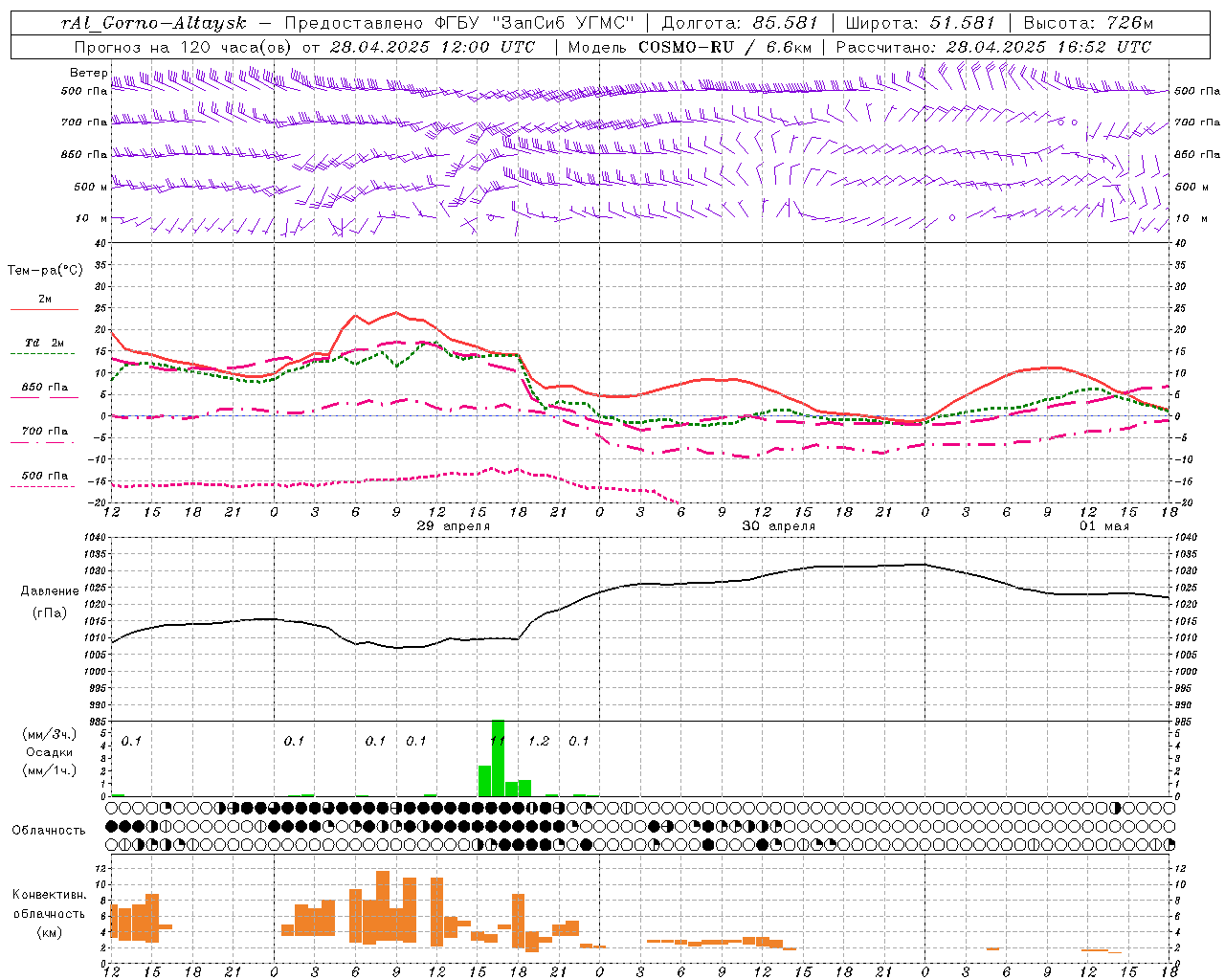This screenshot has height=980, width=1225.
Task: Click the Ветер wind section label
Action: pos(88,73)
